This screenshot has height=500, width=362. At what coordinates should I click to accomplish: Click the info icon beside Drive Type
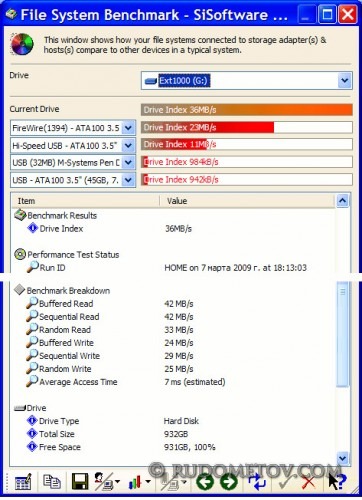click(x=32, y=420)
